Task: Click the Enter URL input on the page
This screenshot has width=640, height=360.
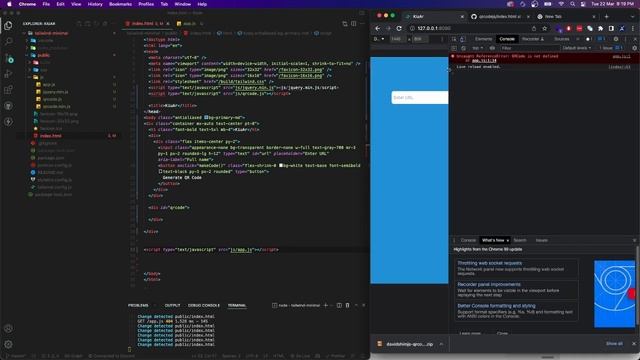Action: pyautogui.click(x=420, y=98)
